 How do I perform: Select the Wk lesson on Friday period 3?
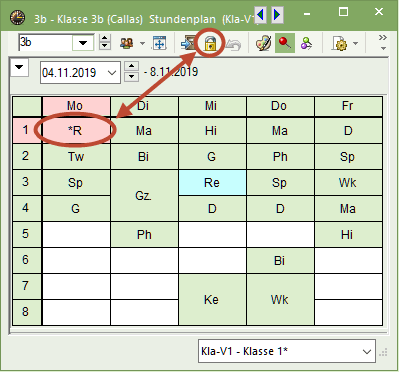pos(348,182)
